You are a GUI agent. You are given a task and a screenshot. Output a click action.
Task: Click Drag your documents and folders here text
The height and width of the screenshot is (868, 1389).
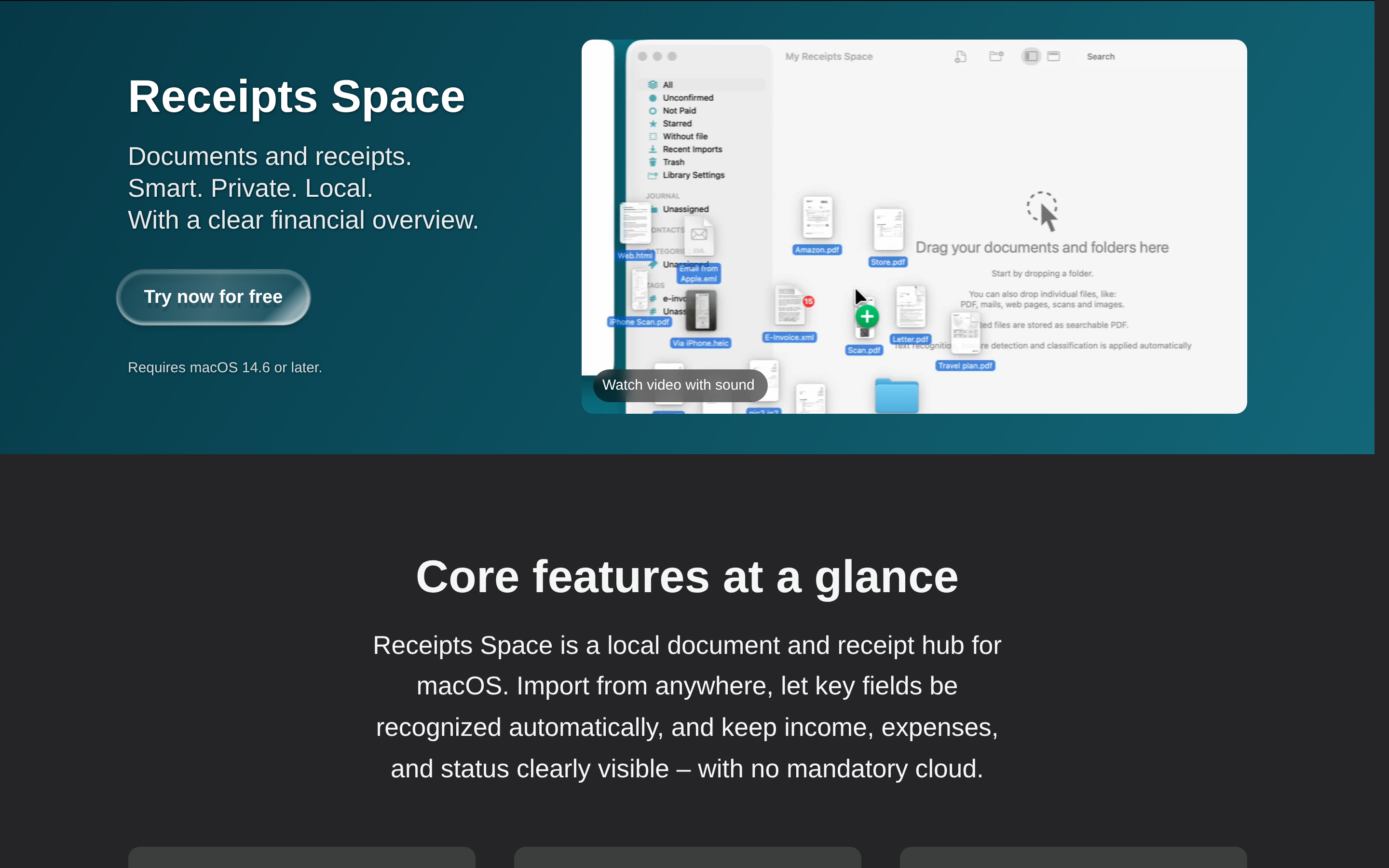tap(1042, 247)
